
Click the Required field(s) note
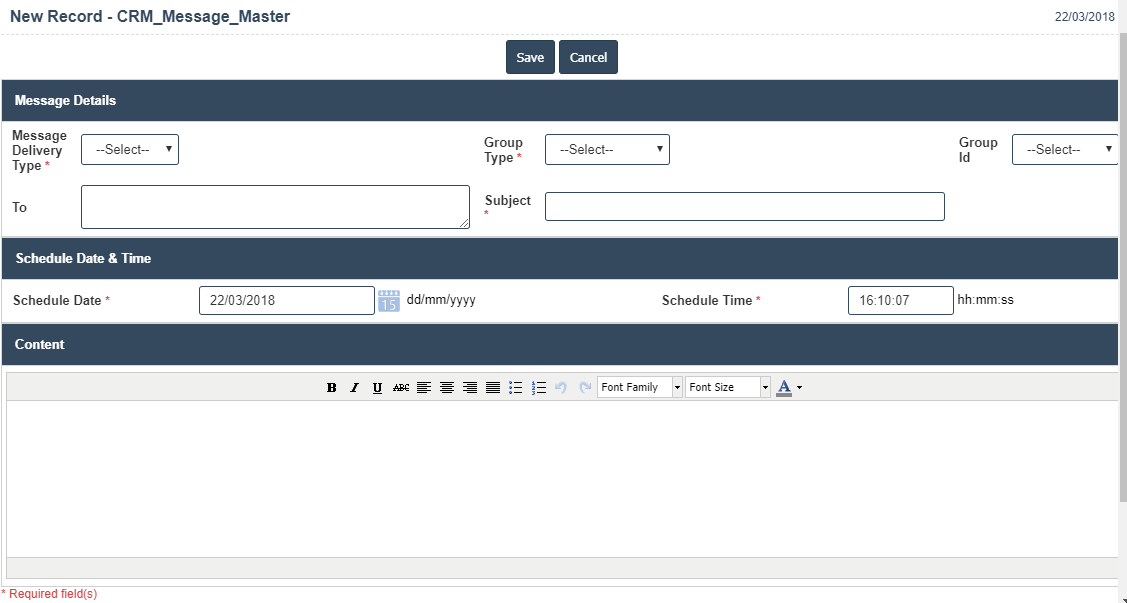(49, 594)
